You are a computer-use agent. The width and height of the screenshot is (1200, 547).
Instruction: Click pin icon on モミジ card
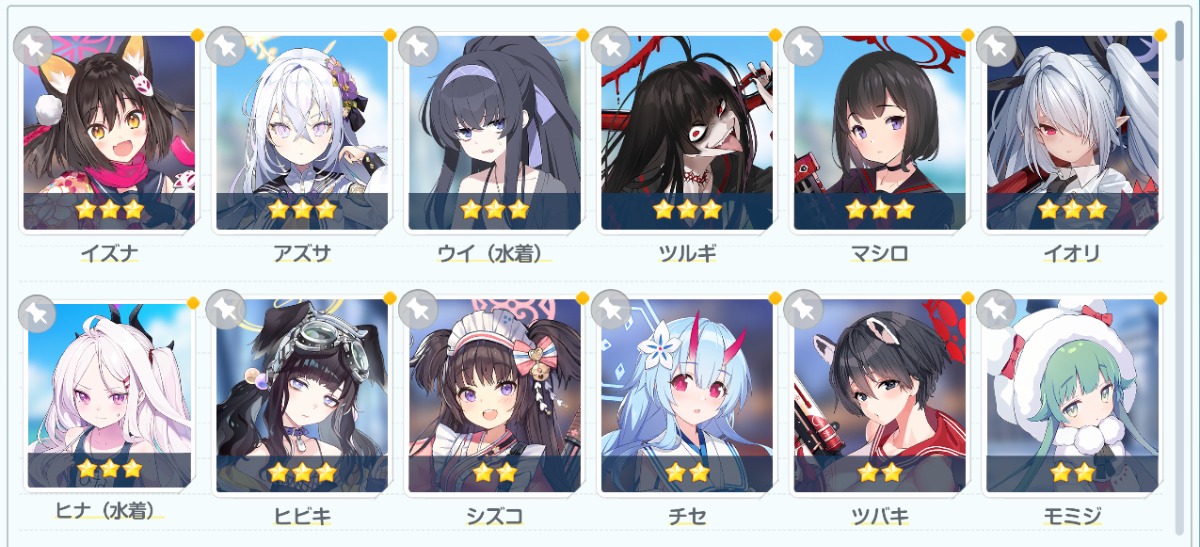point(995,310)
